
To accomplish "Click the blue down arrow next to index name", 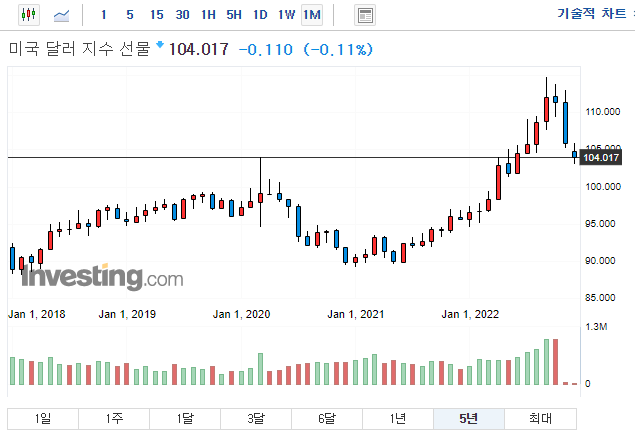I will point(160,44).
